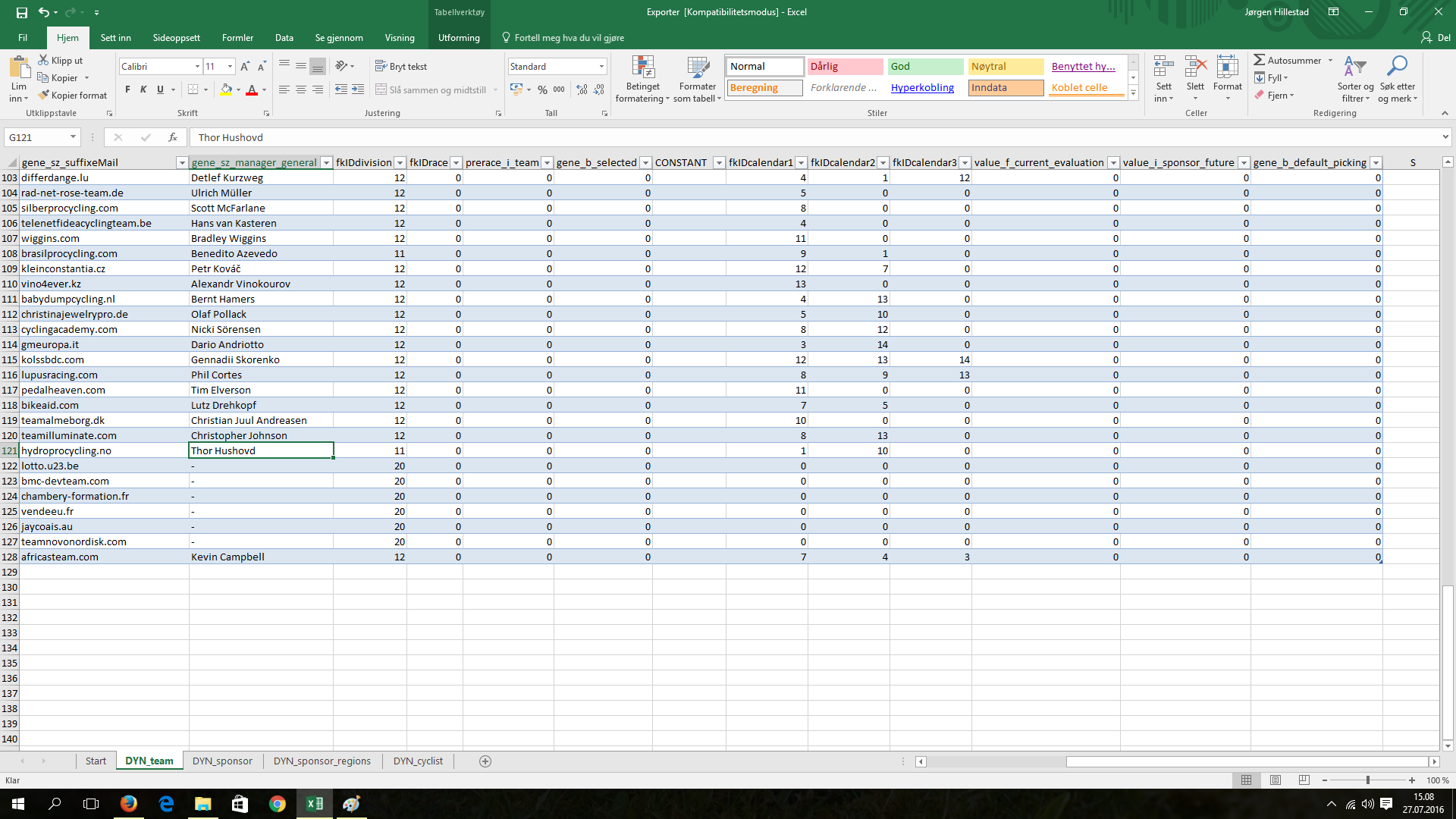
Task: Open Excel from the Windows taskbar
Action: pos(314,804)
